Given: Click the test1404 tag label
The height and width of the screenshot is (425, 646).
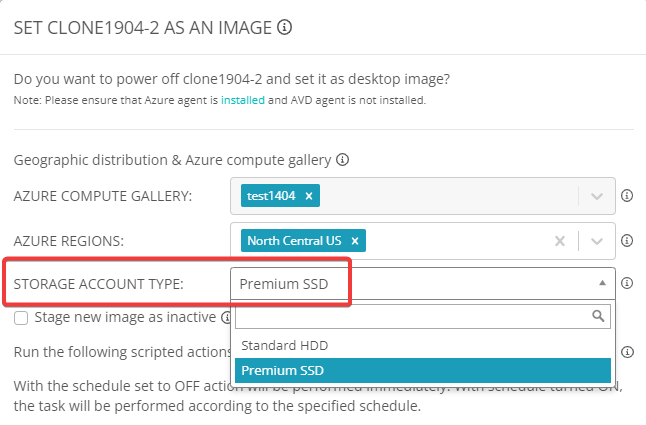Looking at the screenshot, I should [x=272, y=196].
